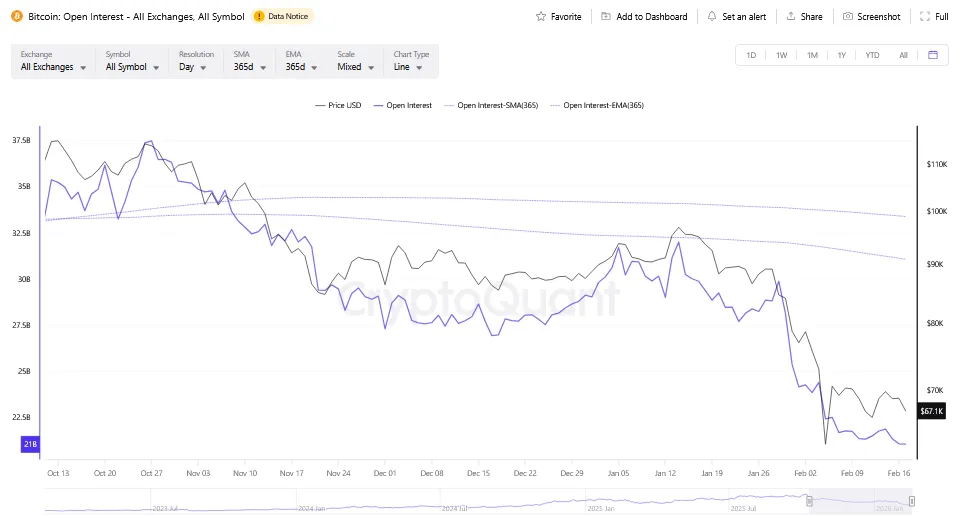Click the Set an alert bell icon
Viewport: 957px width, 516px height.
click(x=711, y=17)
